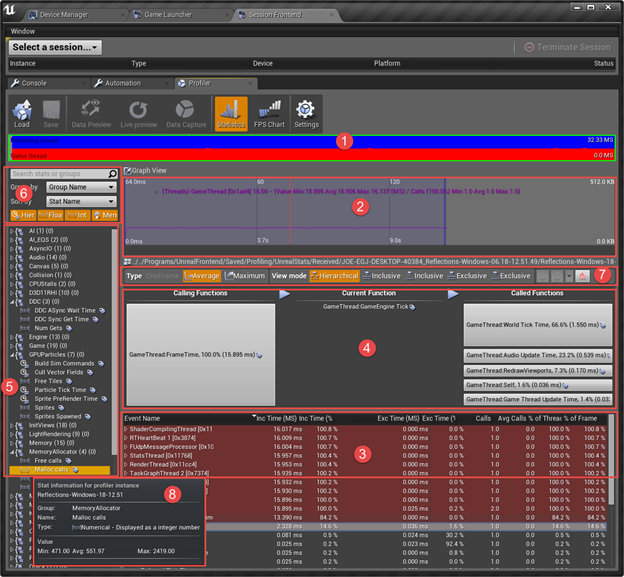This screenshot has height=577, width=624.
Task: Switch to the Console tab
Action: (34, 83)
